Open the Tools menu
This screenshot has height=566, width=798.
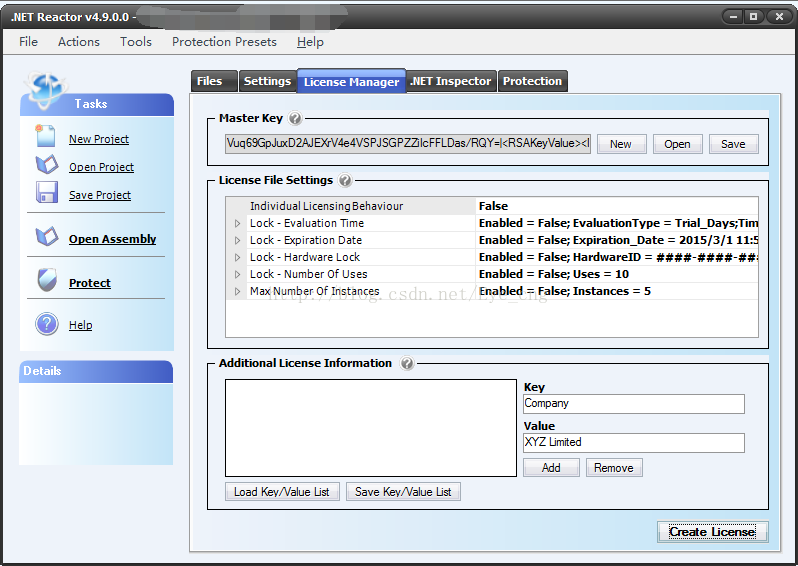pos(136,42)
